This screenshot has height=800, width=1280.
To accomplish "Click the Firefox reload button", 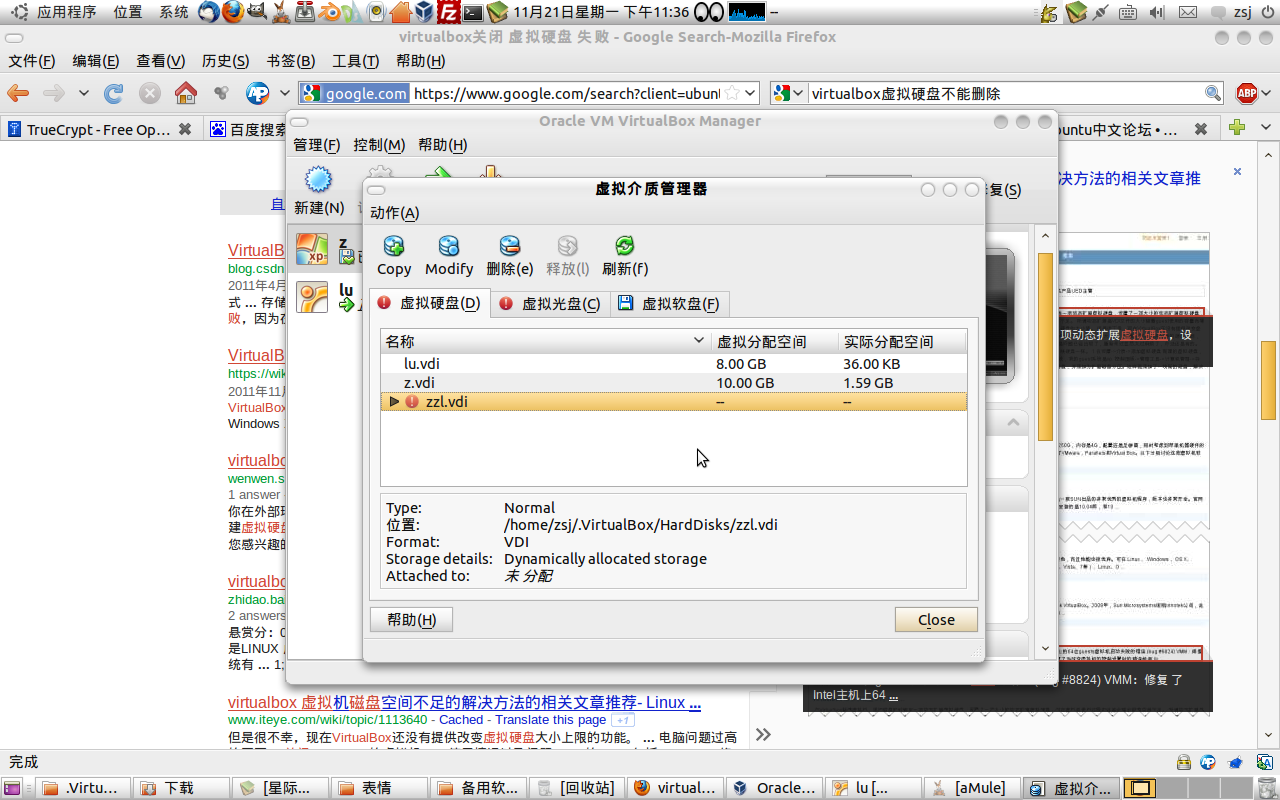I will [114, 93].
